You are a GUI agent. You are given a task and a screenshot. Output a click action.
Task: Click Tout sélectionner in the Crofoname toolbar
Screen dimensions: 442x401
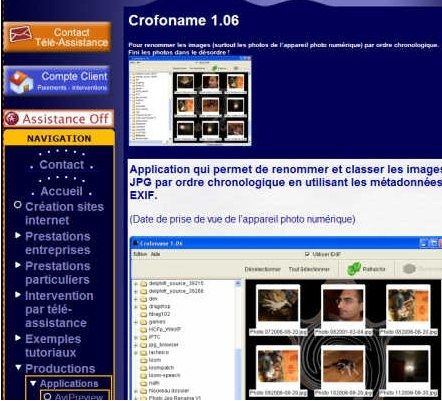point(309,269)
